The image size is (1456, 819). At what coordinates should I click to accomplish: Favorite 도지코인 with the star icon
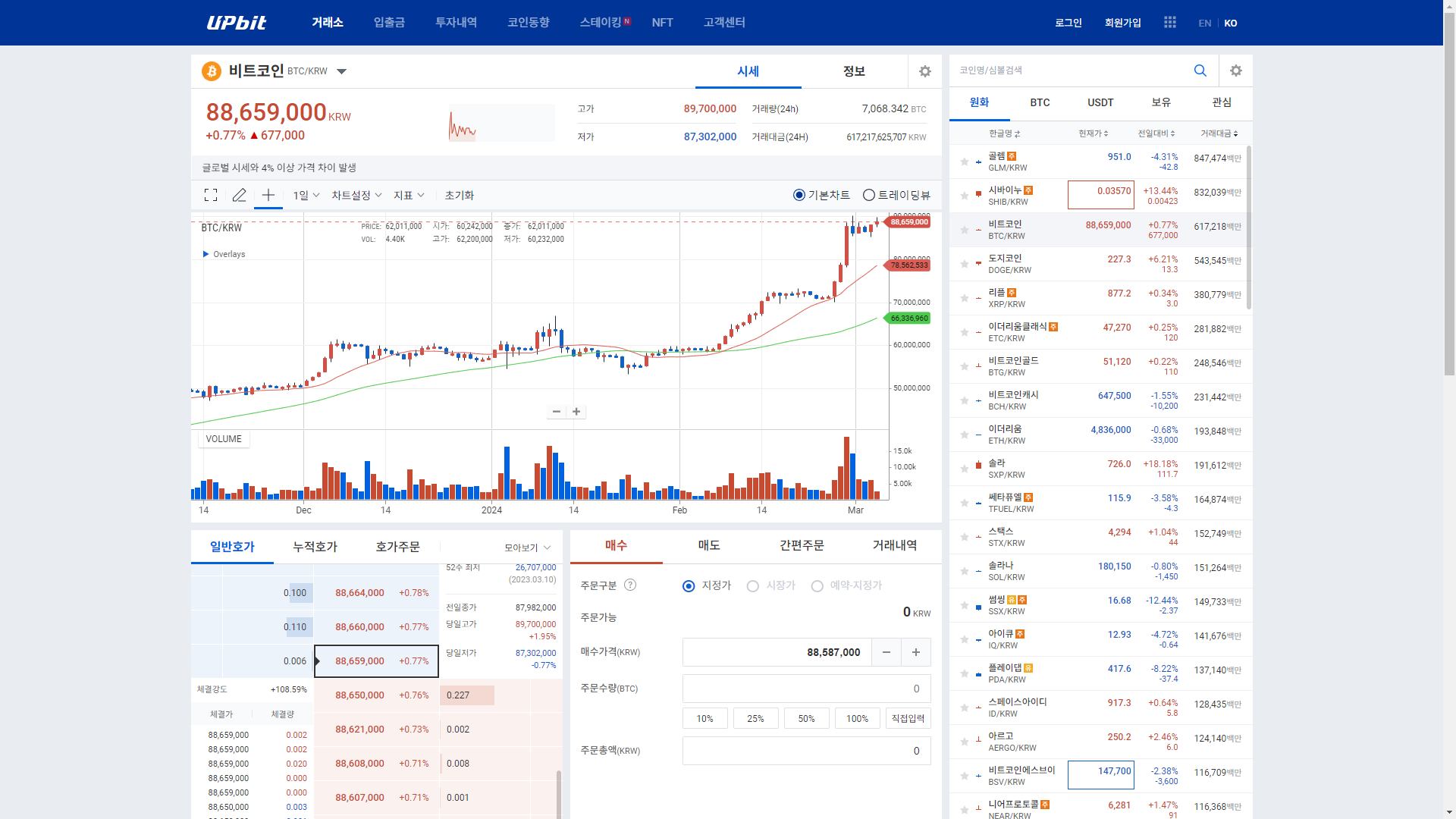click(x=964, y=264)
